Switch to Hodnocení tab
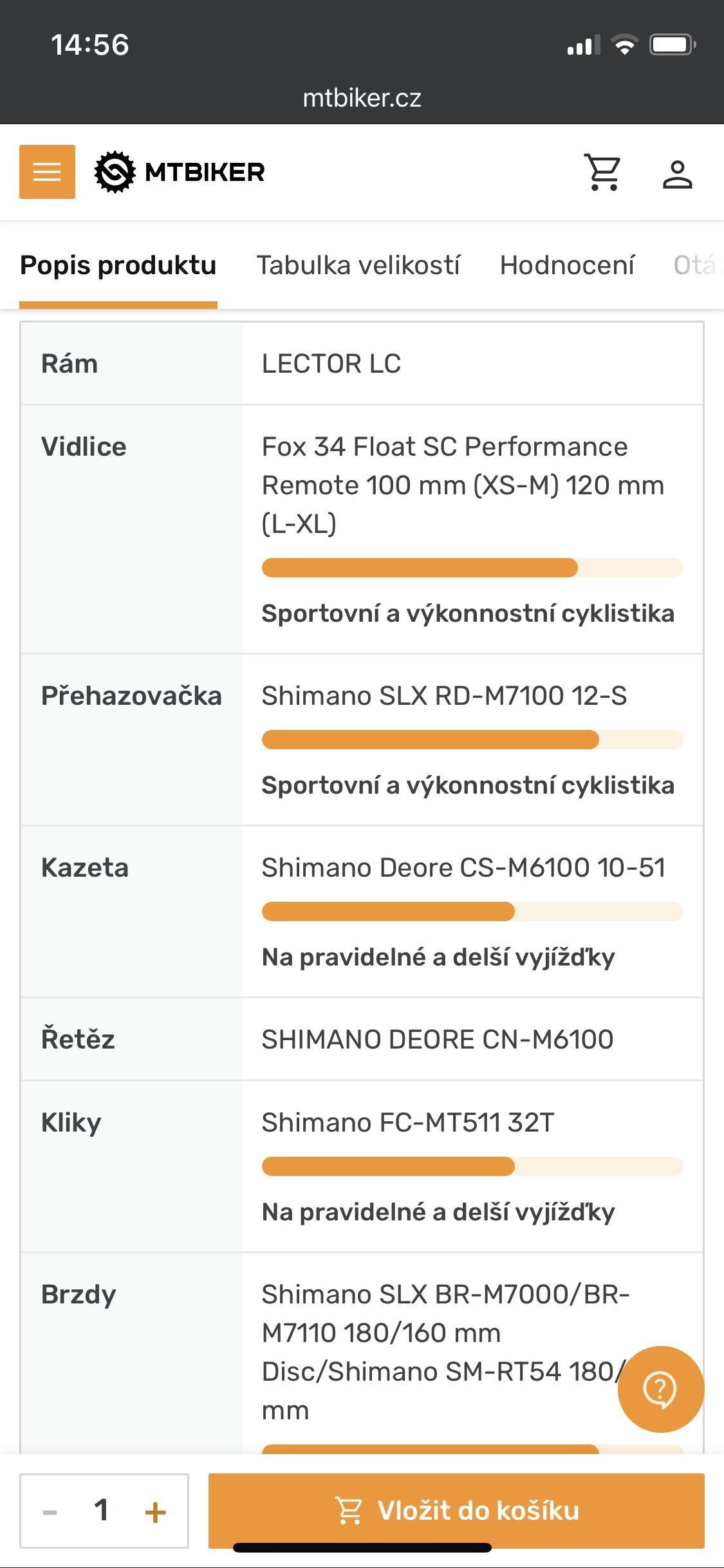The image size is (724, 1568). pyautogui.click(x=567, y=265)
